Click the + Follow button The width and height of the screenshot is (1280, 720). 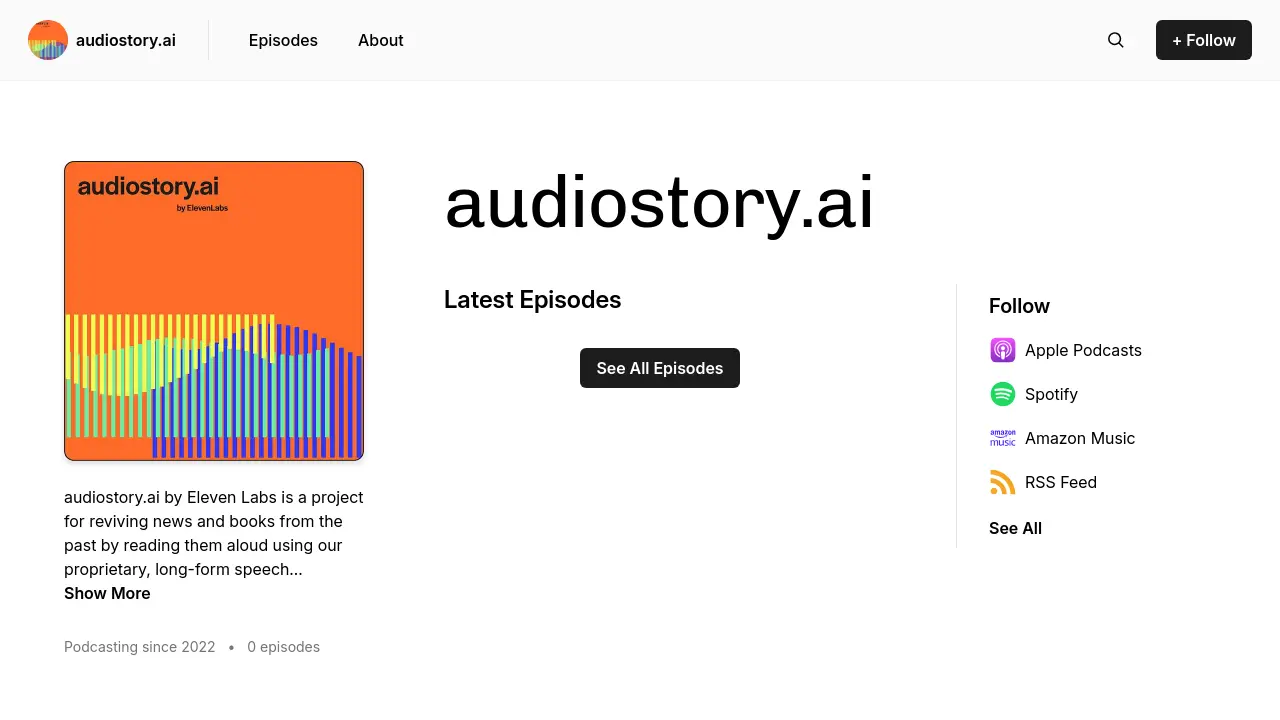click(x=1204, y=40)
